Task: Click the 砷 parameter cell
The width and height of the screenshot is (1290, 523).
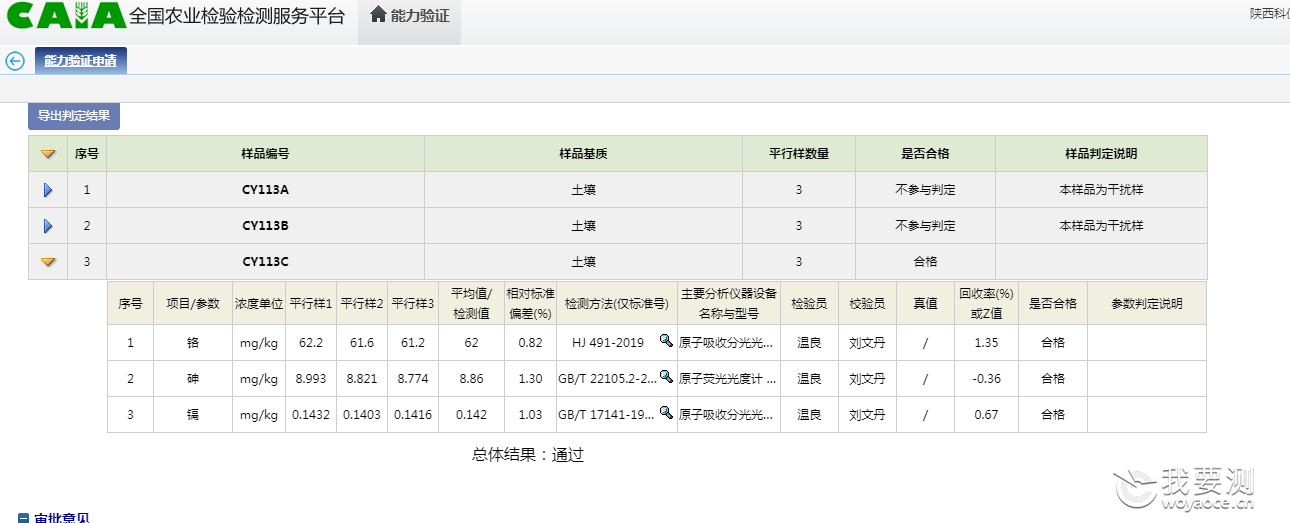Action: point(192,378)
